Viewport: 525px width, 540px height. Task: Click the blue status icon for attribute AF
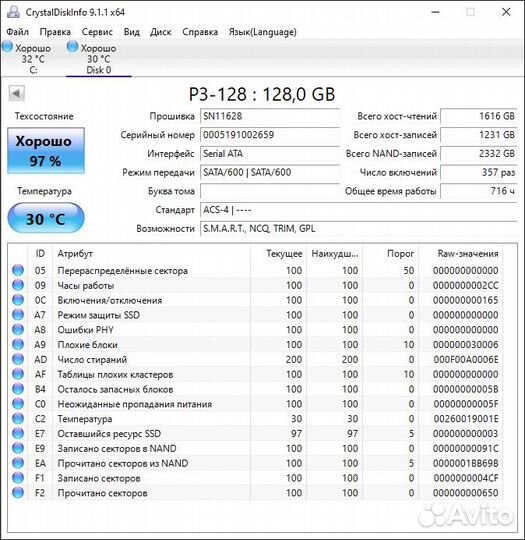point(18,374)
